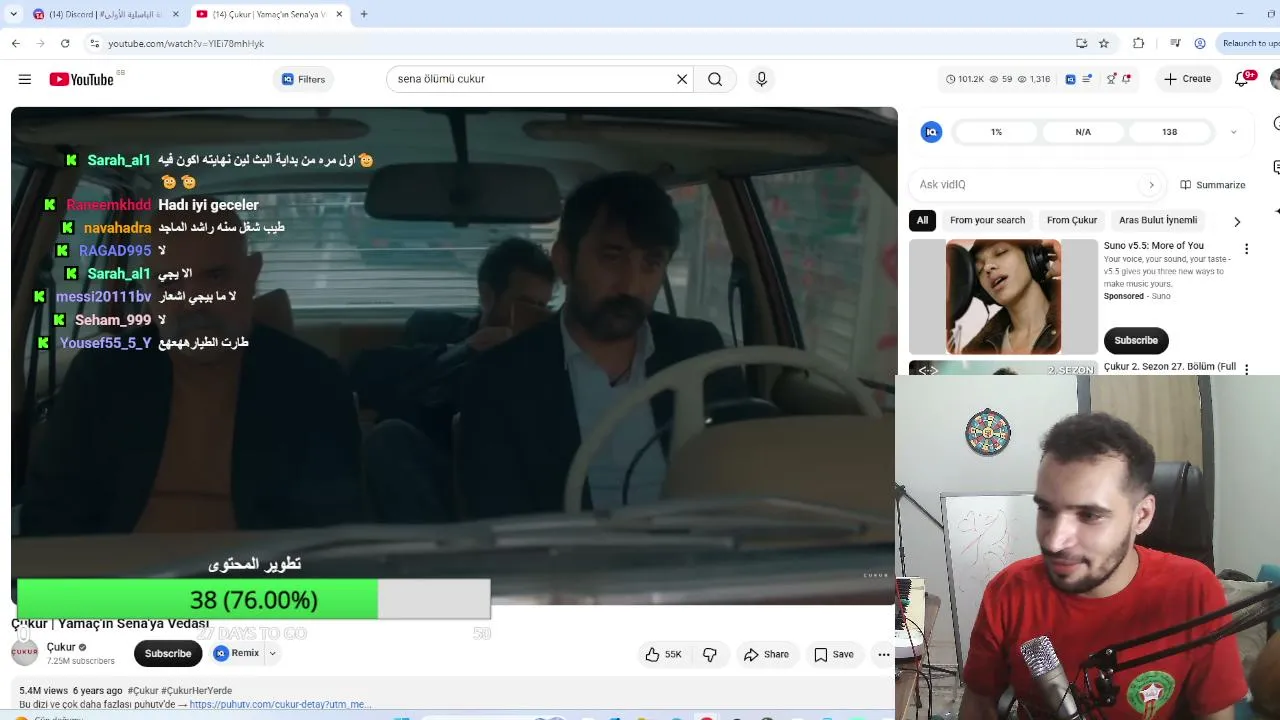Select the All filter chip
Viewport: 1280px width, 720px height.
pos(922,220)
